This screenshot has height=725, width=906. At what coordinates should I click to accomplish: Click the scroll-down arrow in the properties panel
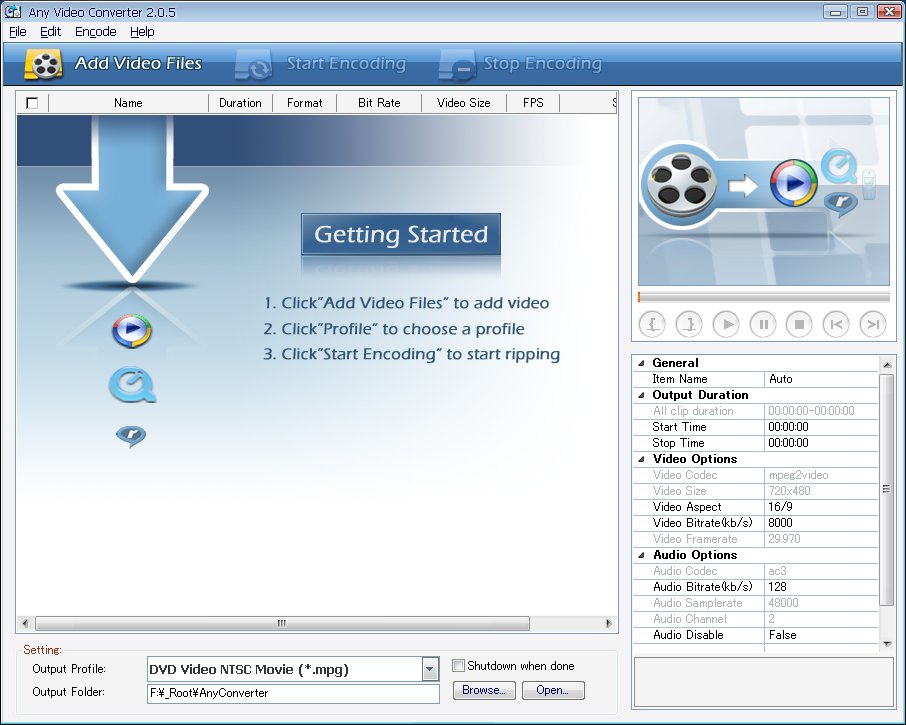886,644
